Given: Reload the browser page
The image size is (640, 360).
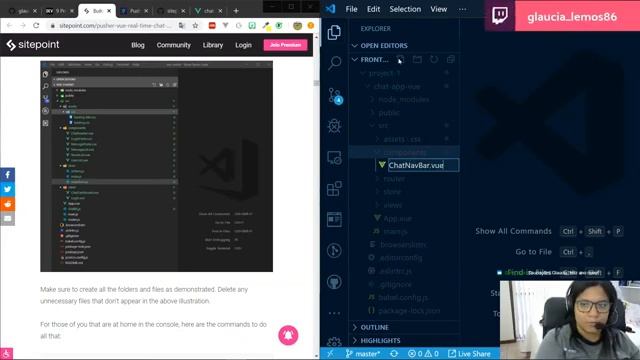Looking at the screenshot, I should pyautogui.click(x=36, y=26).
